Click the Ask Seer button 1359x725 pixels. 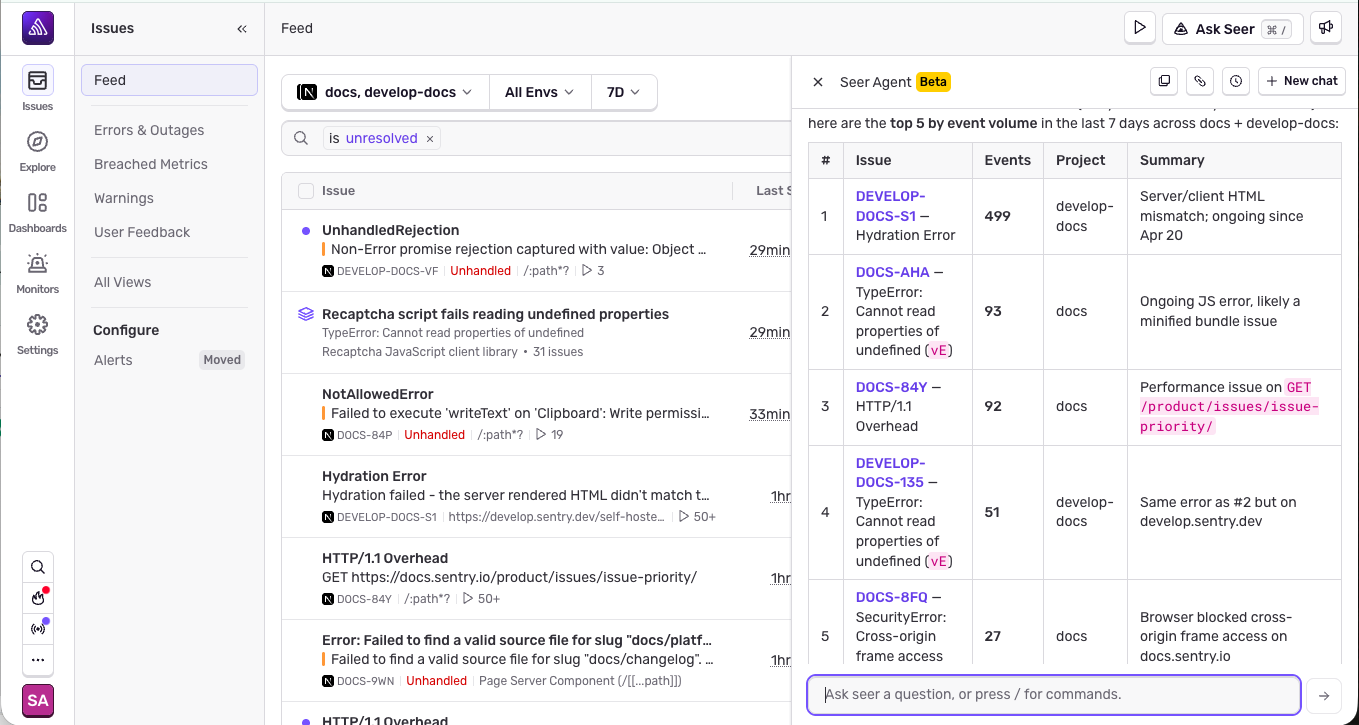click(x=1232, y=28)
